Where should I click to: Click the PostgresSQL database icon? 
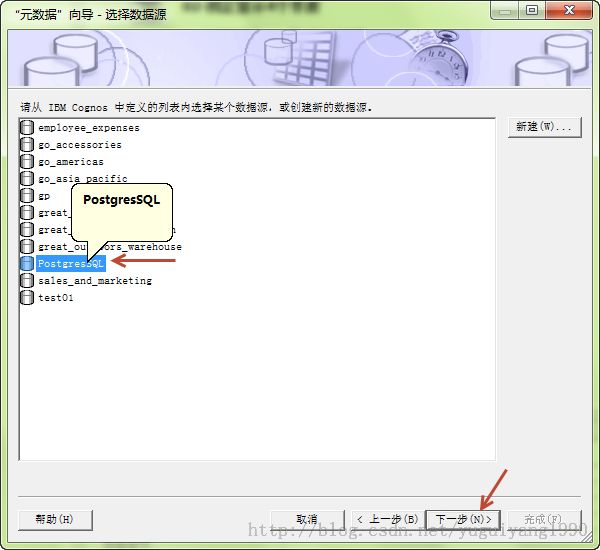point(27,263)
